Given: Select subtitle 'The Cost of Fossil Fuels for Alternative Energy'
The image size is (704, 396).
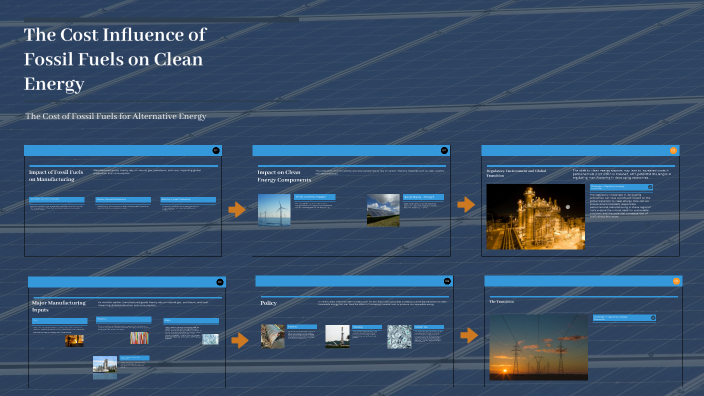Looking at the screenshot, I should [116, 116].
